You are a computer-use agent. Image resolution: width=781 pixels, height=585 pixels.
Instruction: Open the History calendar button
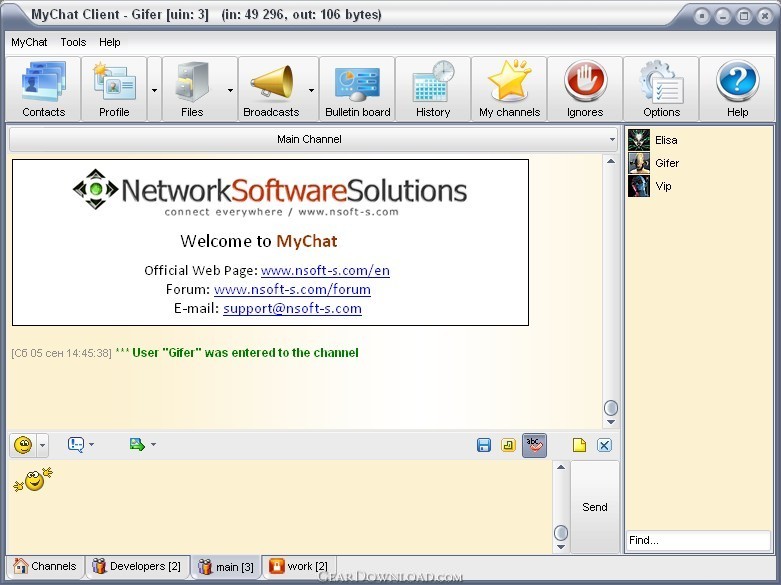coord(433,89)
